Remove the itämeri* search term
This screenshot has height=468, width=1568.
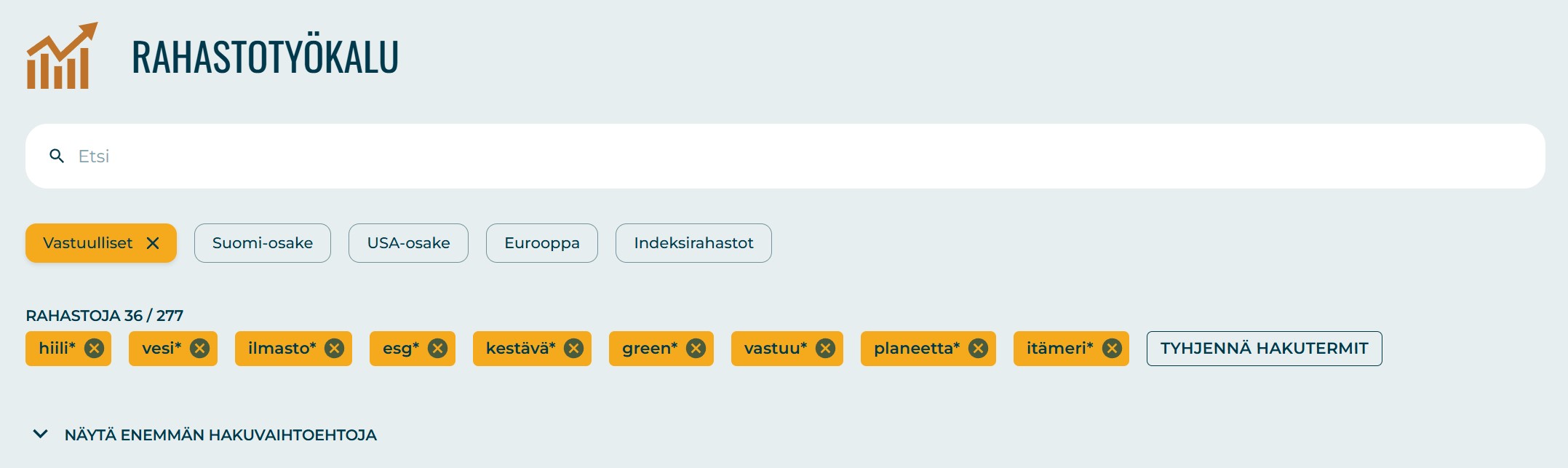(1112, 349)
